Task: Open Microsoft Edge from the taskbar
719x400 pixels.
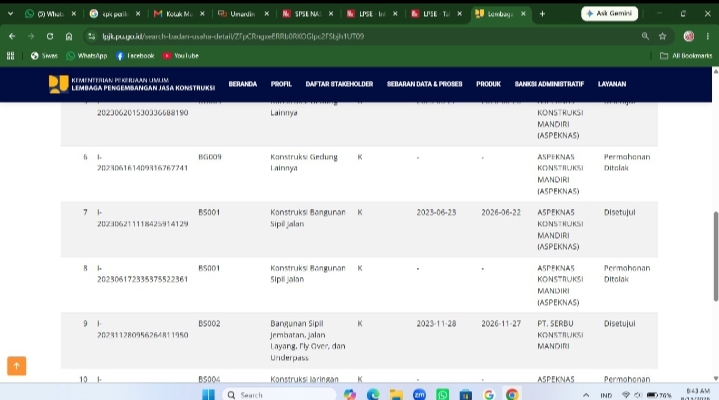Action: click(373, 394)
